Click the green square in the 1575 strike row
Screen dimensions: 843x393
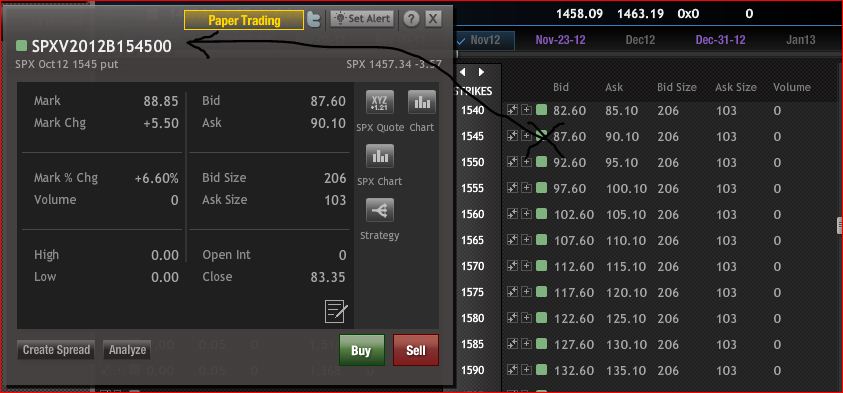point(541,292)
